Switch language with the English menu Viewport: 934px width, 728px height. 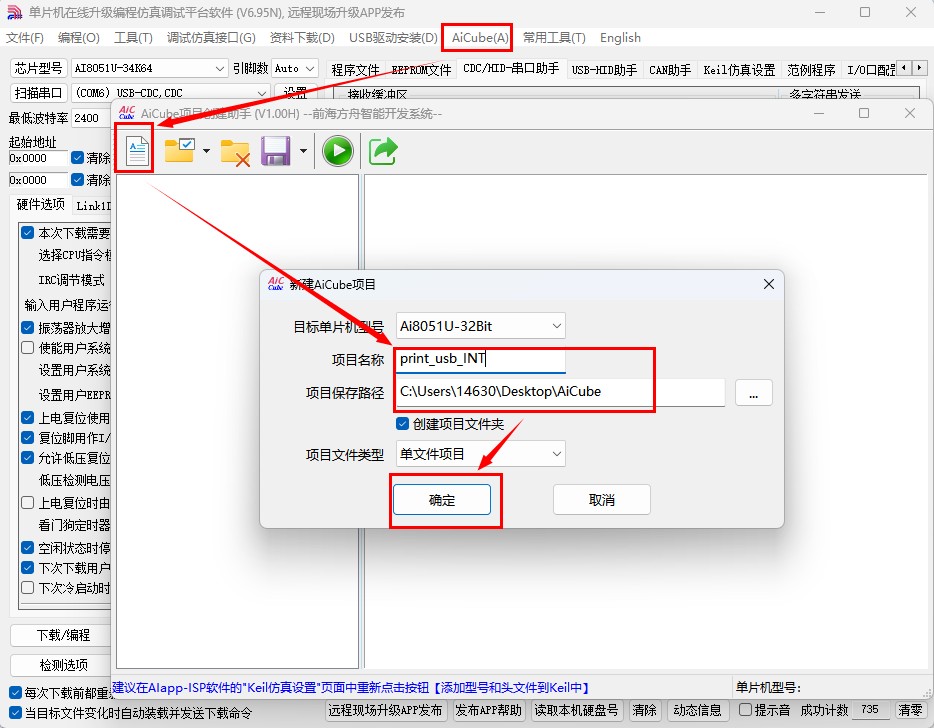[x=620, y=38]
